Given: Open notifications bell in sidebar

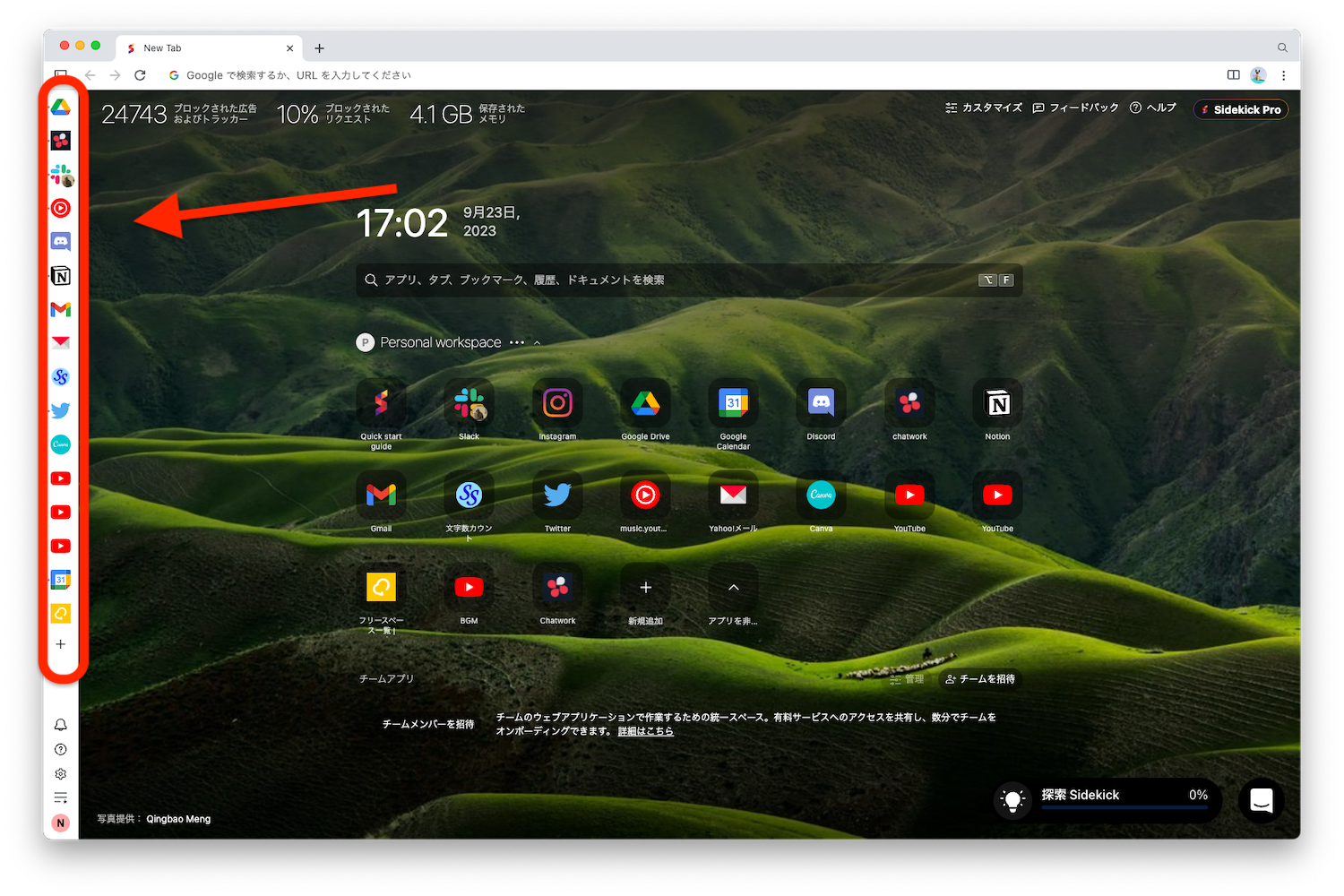Looking at the screenshot, I should (x=61, y=725).
